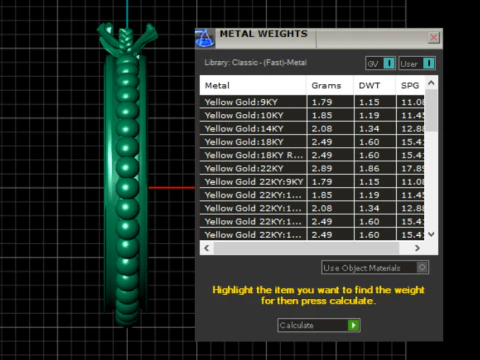Sort by the DWT column header
This screenshot has height=360, width=480.
[374, 86]
